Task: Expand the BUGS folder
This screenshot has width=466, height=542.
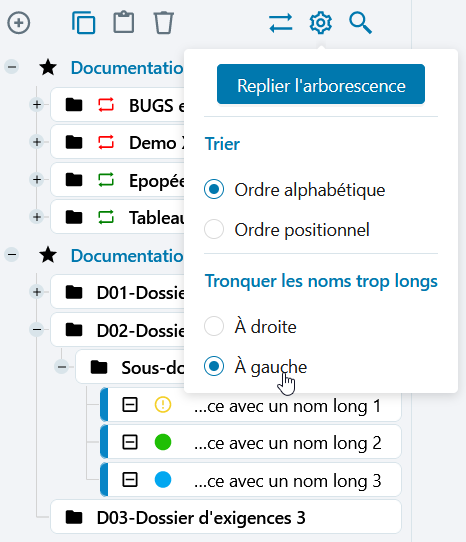Action: [x=37, y=104]
